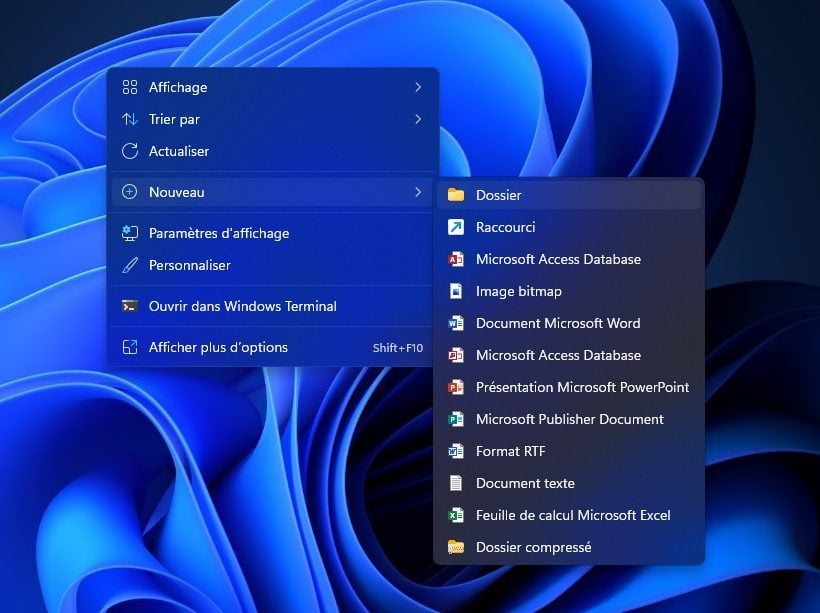820x613 pixels.
Task: Click the Microsoft Publisher Document icon
Action: (x=456, y=419)
